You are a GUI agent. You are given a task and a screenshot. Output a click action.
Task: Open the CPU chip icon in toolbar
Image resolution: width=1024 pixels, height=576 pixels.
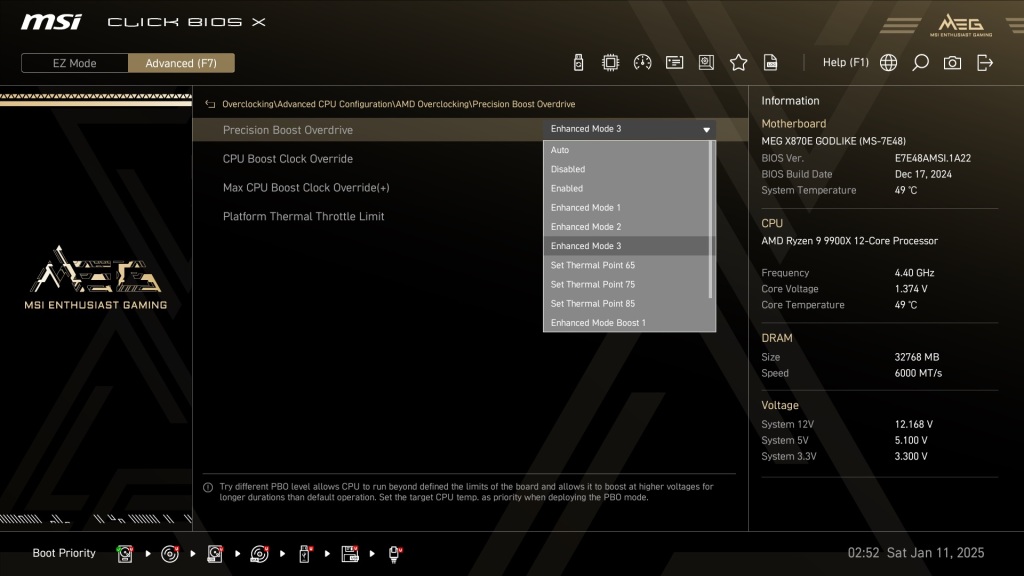(x=610, y=63)
